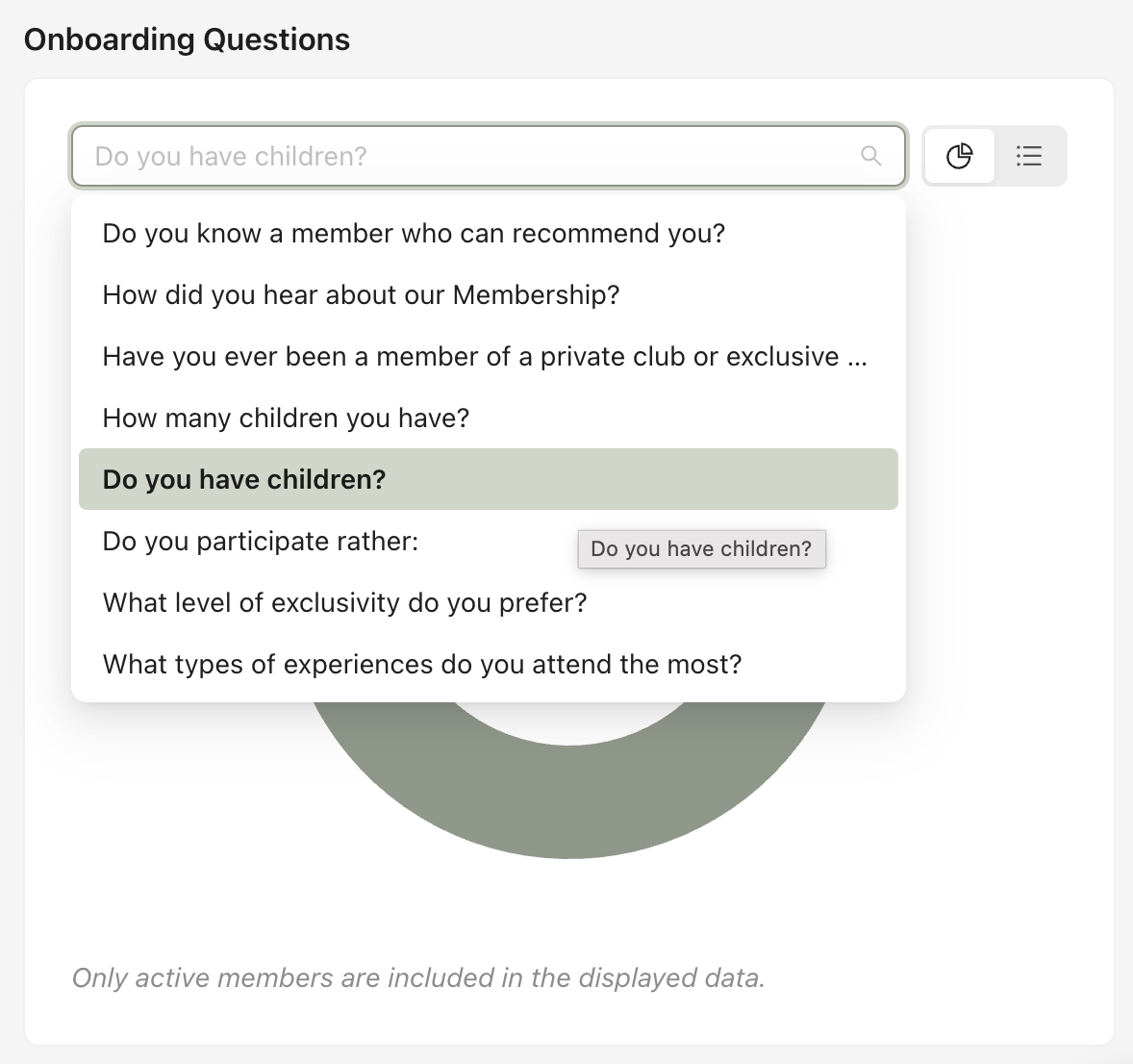
Task: Pick "What level of exclusivity do you prefer?"
Action: point(344,603)
